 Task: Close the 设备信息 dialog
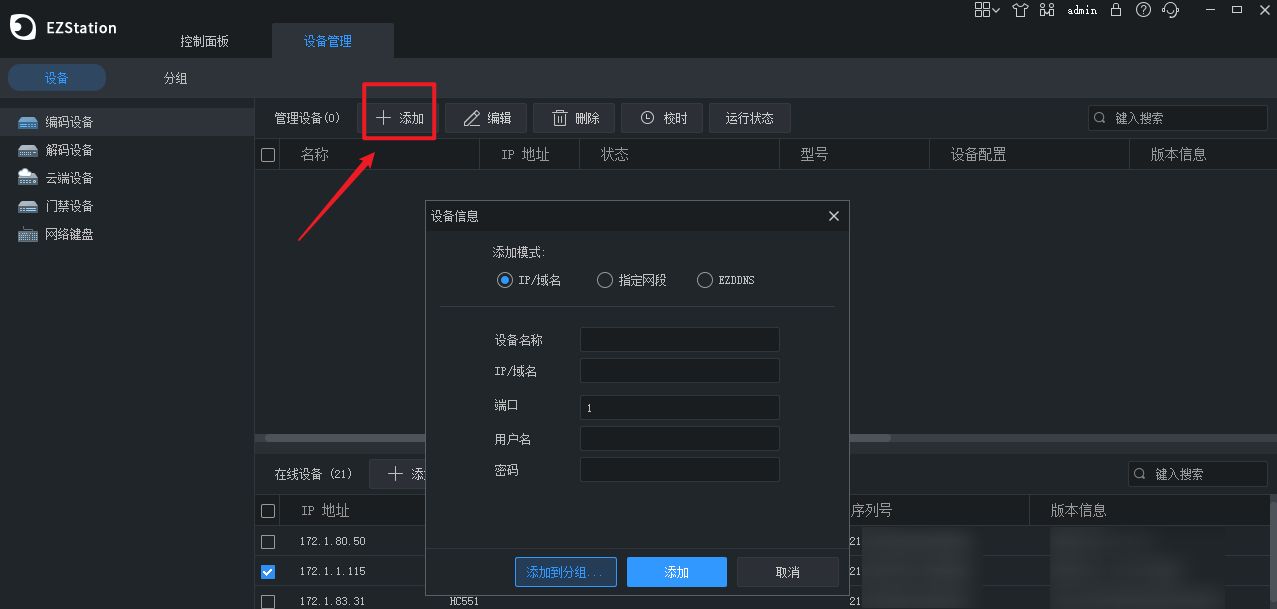pos(834,216)
